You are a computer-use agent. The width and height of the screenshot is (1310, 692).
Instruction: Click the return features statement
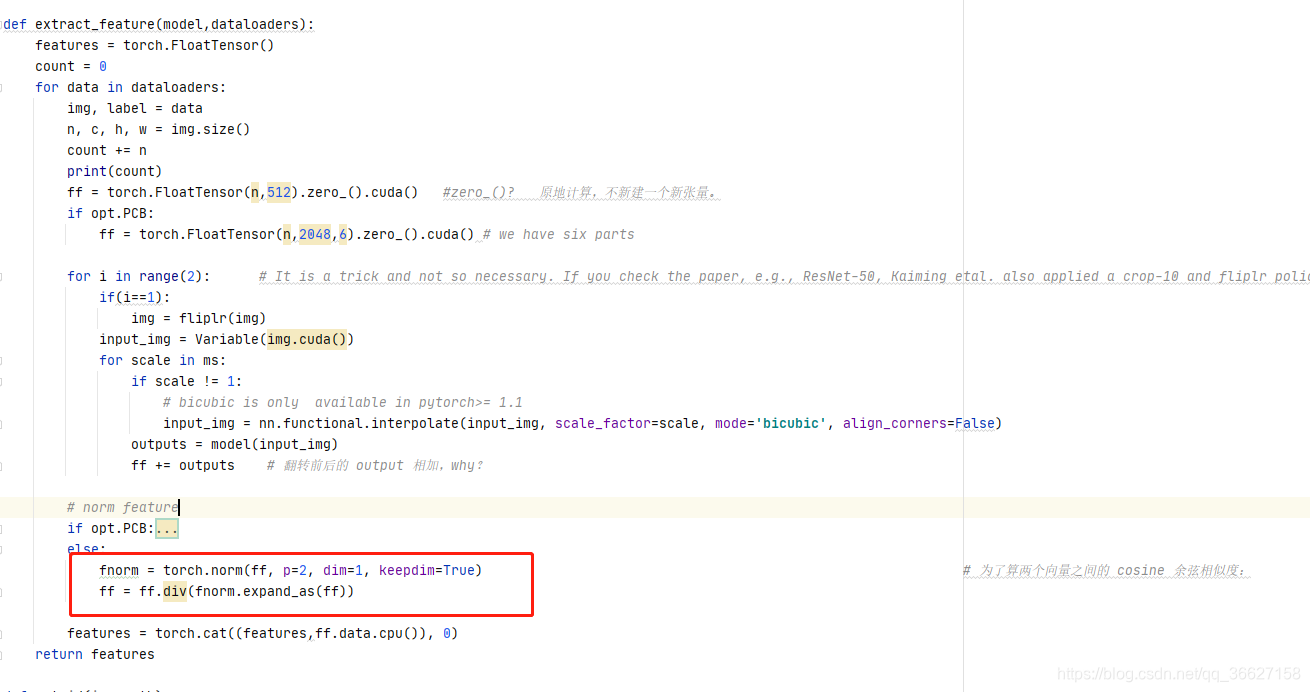pyautogui.click(x=94, y=653)
